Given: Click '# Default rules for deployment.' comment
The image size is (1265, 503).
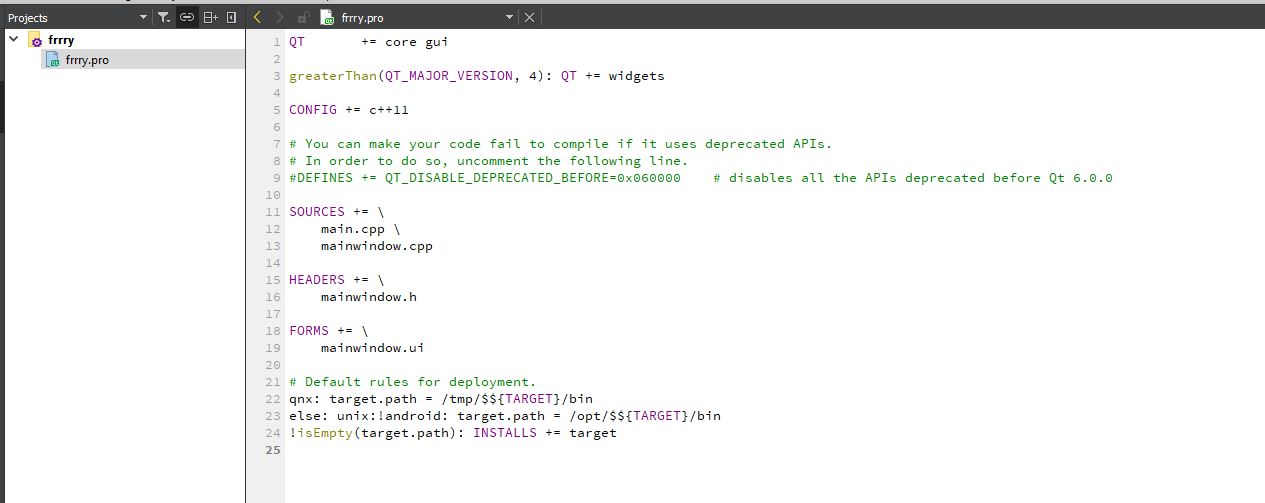Looking at the screenshot, I should (413, 382).
